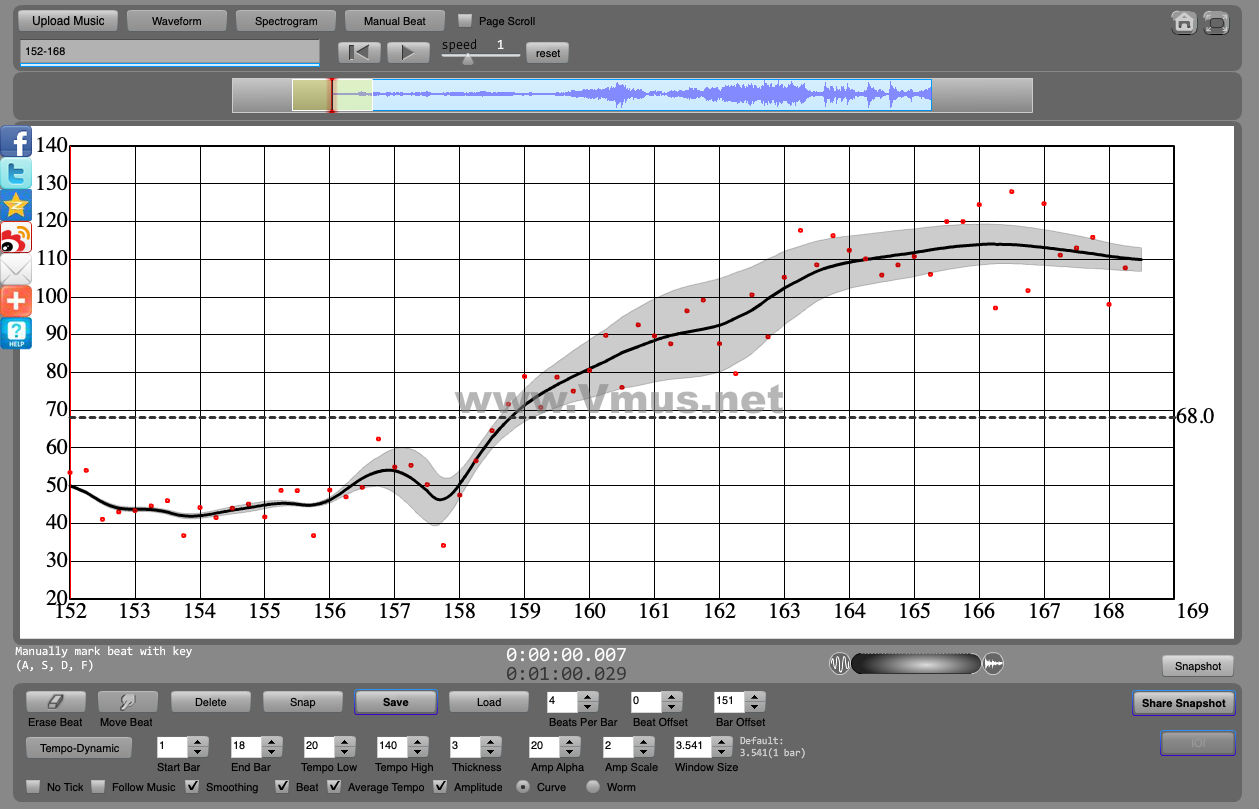Toggle the Smoothing checkbox
This screenshot has height=809, width=1259.
click(x=193, y=787)
